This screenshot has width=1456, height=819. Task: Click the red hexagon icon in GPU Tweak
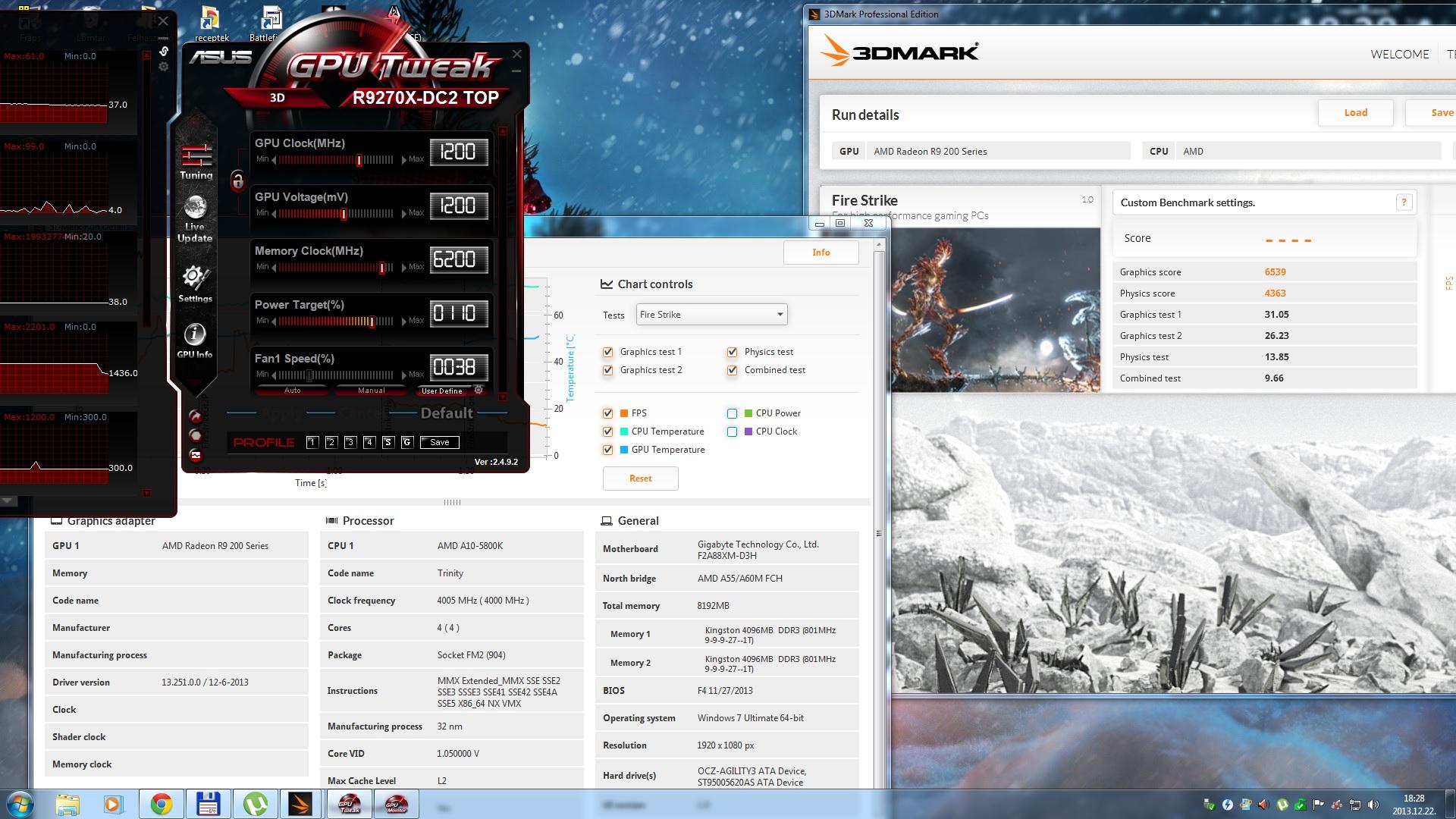click(x=196, y=435)
